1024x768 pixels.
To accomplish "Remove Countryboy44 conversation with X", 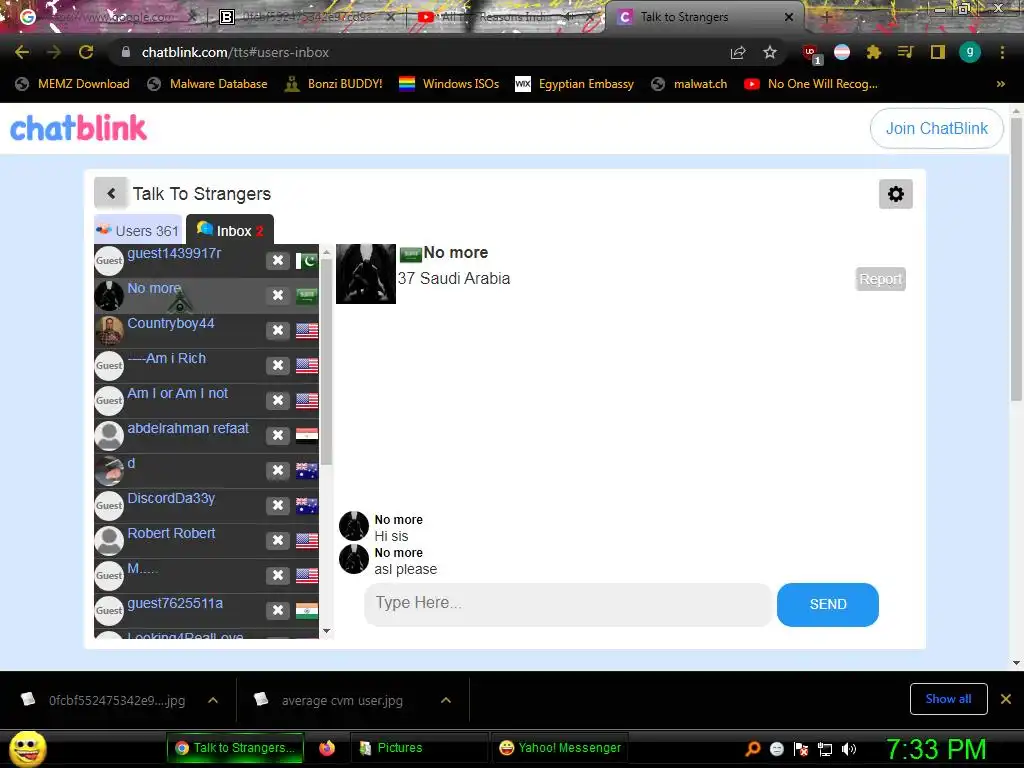I will pyautogui.click(x=278, y=330).
